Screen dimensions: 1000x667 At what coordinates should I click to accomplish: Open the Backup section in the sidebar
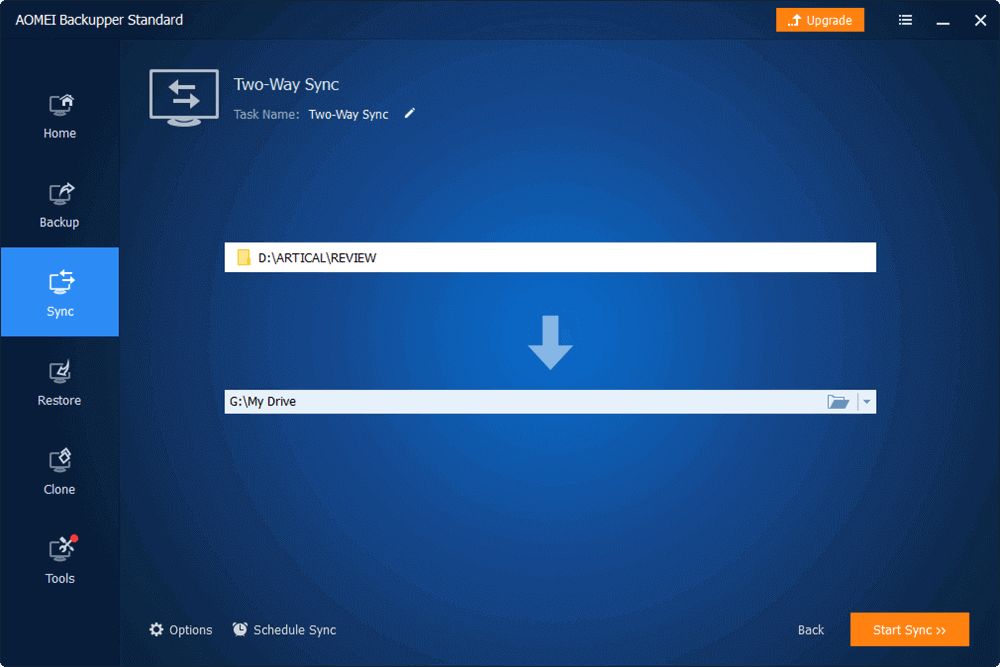tap(59, 205)
